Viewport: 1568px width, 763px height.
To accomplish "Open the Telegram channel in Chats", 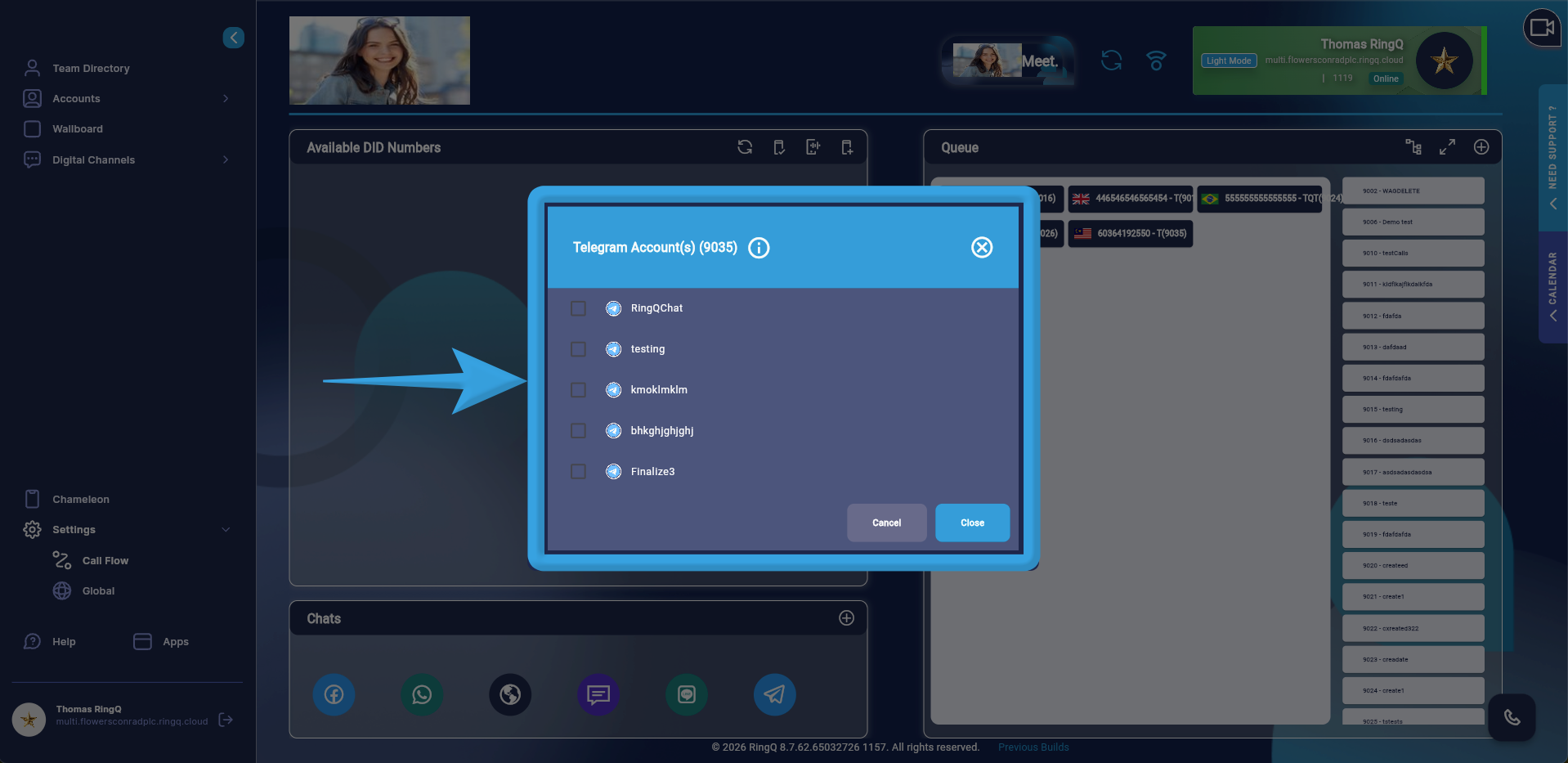I will (774, 694).
